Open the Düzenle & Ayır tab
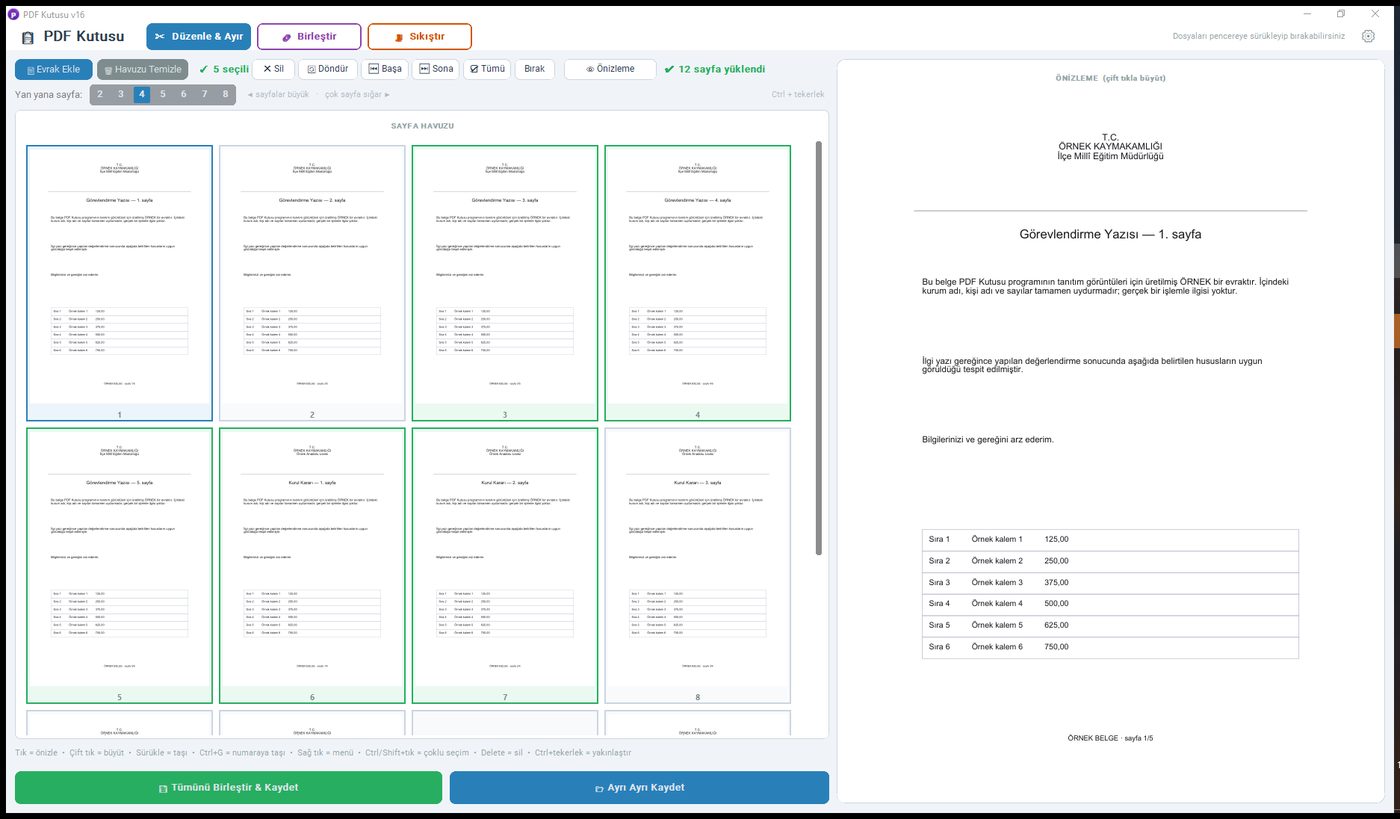 198,36
